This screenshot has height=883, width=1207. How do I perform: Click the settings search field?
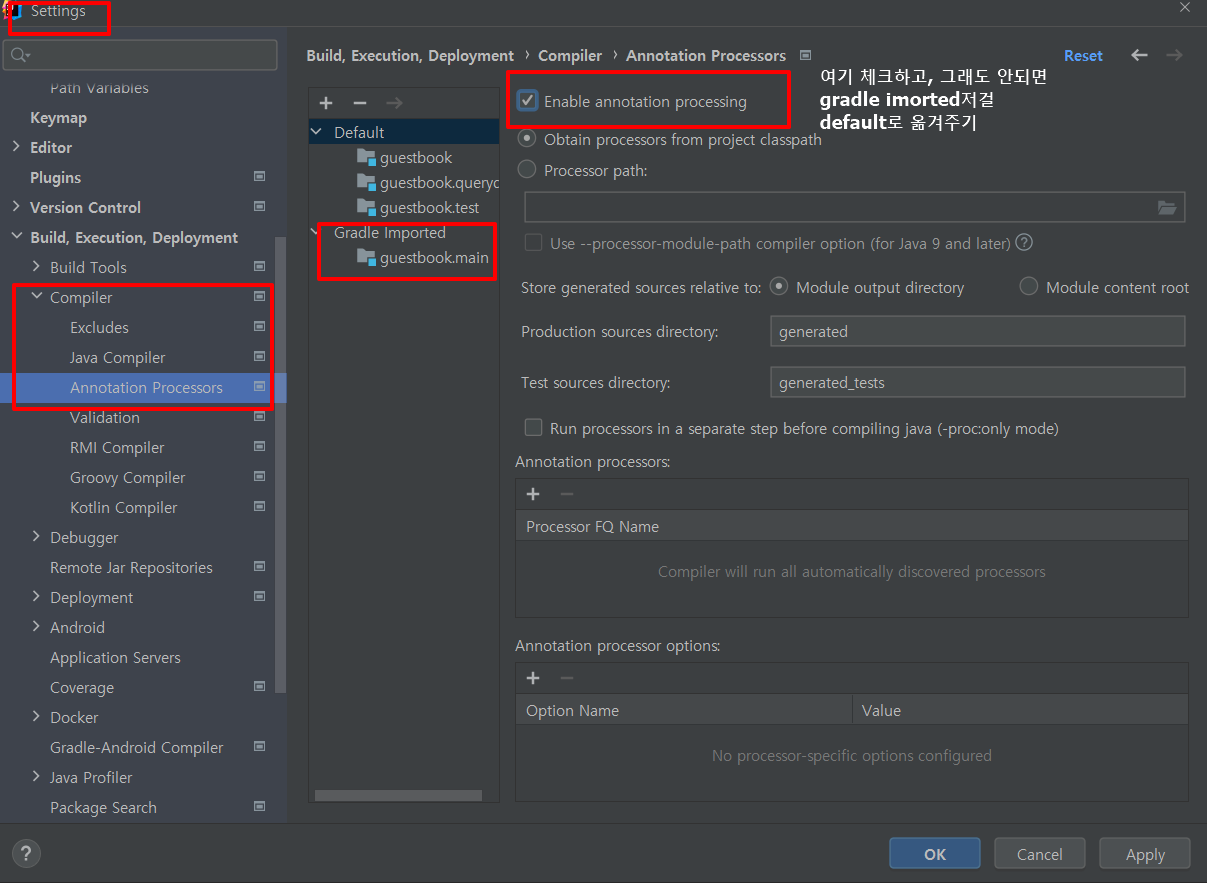pos(140,55)
